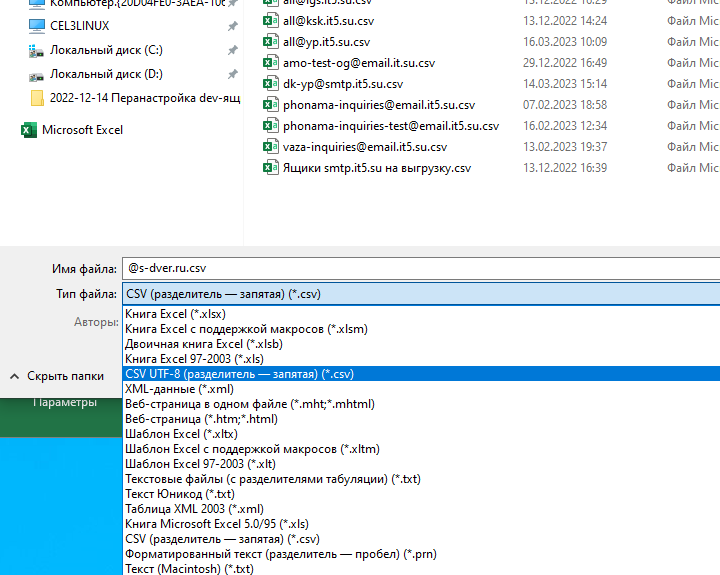Choose Книга Microsoft Excel 5.0/95 (*.xls)
The height and width of the screenshot is (575, 720).
coord(422,524)
